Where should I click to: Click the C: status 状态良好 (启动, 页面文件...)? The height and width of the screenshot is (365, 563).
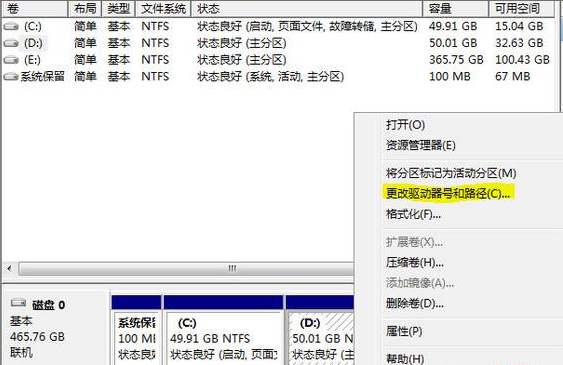coord(307,26)
